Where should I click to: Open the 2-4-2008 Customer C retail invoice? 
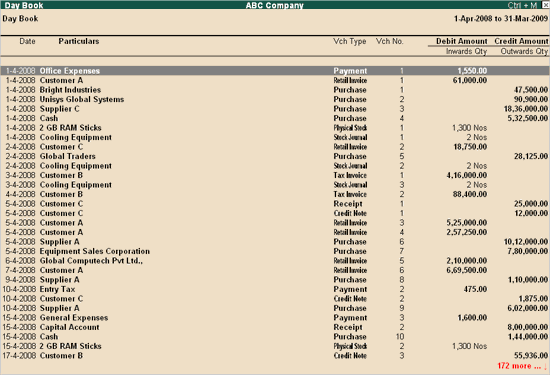[x=275, y=147]
